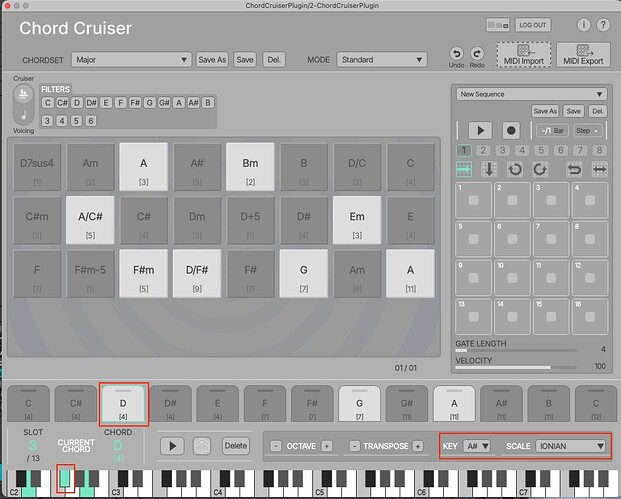This screenshot has width=621, height=499.
Task: Select the Voicing note icon
Action: (x=23, y=115)
